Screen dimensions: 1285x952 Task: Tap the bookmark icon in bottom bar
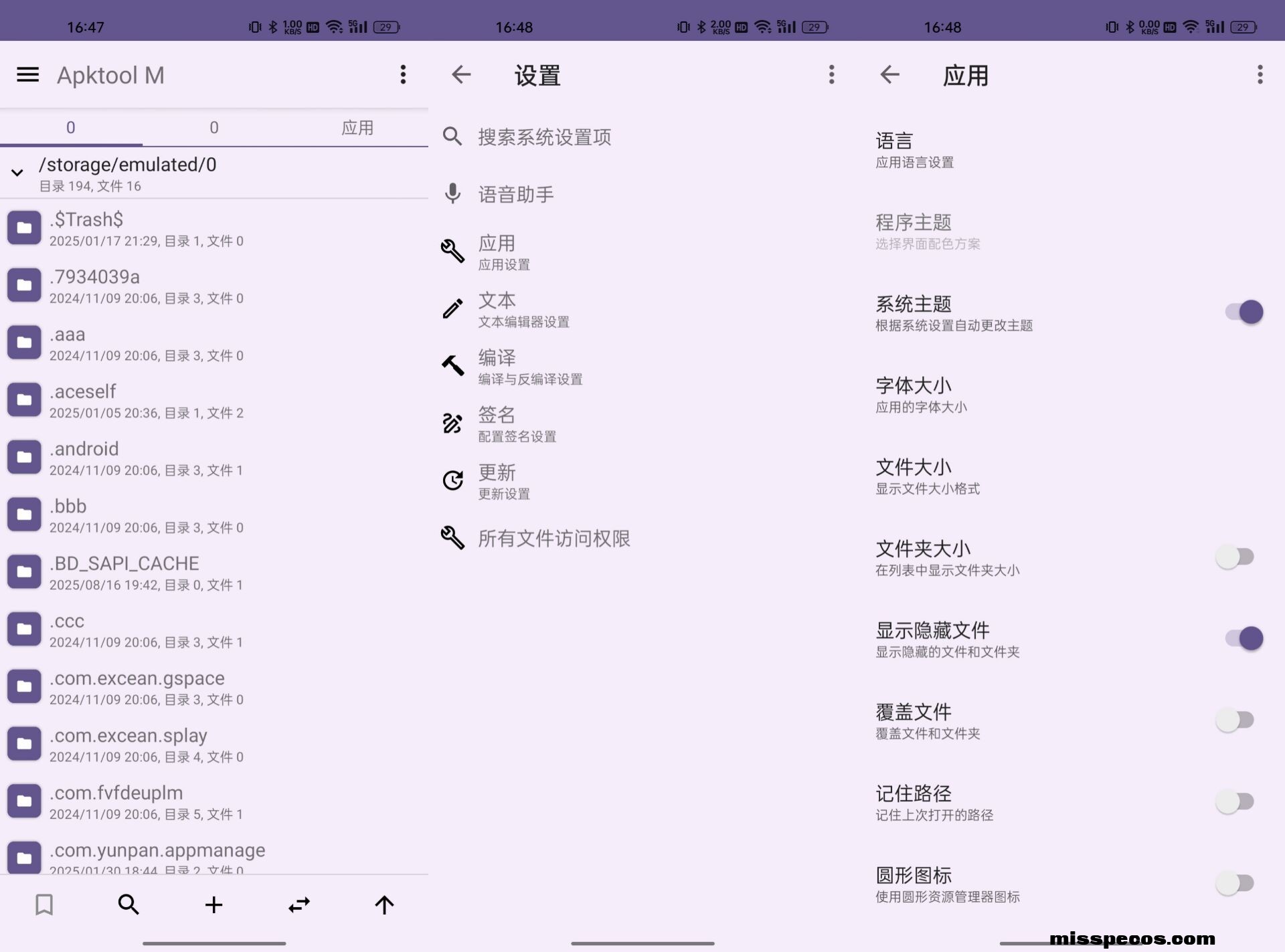pos(44,905)
